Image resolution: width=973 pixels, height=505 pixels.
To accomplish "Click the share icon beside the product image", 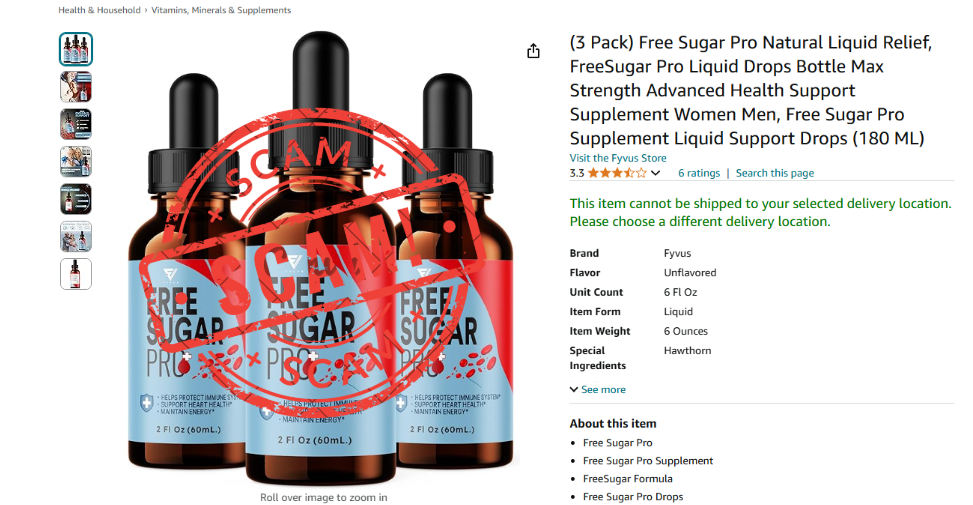I will pos(533,51).
